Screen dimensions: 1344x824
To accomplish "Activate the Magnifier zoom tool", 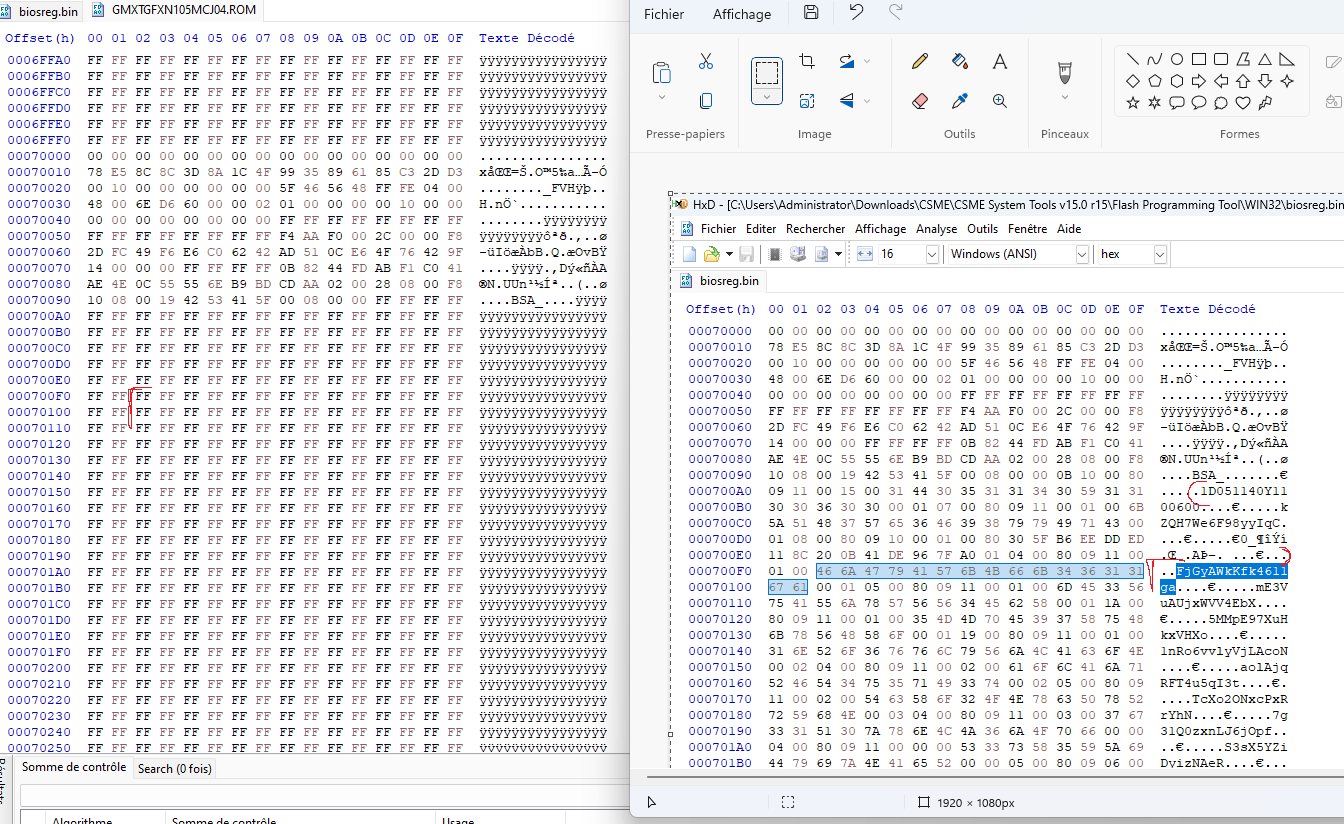I will click(x=999, y=100).
